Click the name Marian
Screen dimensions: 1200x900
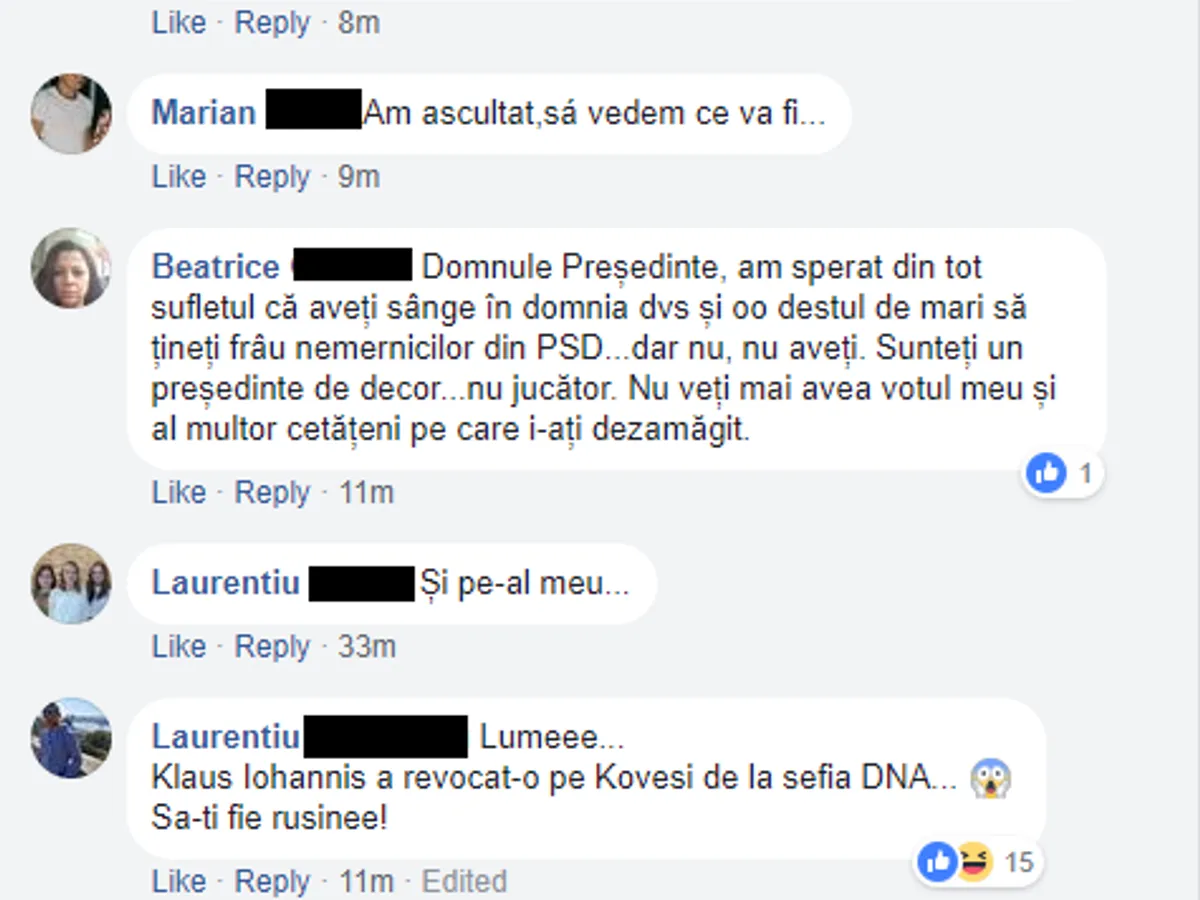[x=204, y=112]
